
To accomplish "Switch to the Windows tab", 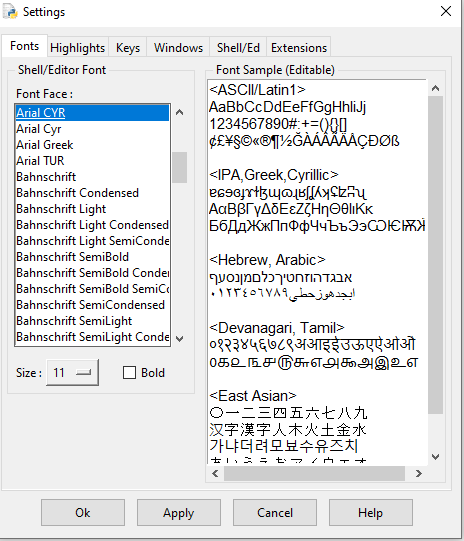I will [178, 48].
